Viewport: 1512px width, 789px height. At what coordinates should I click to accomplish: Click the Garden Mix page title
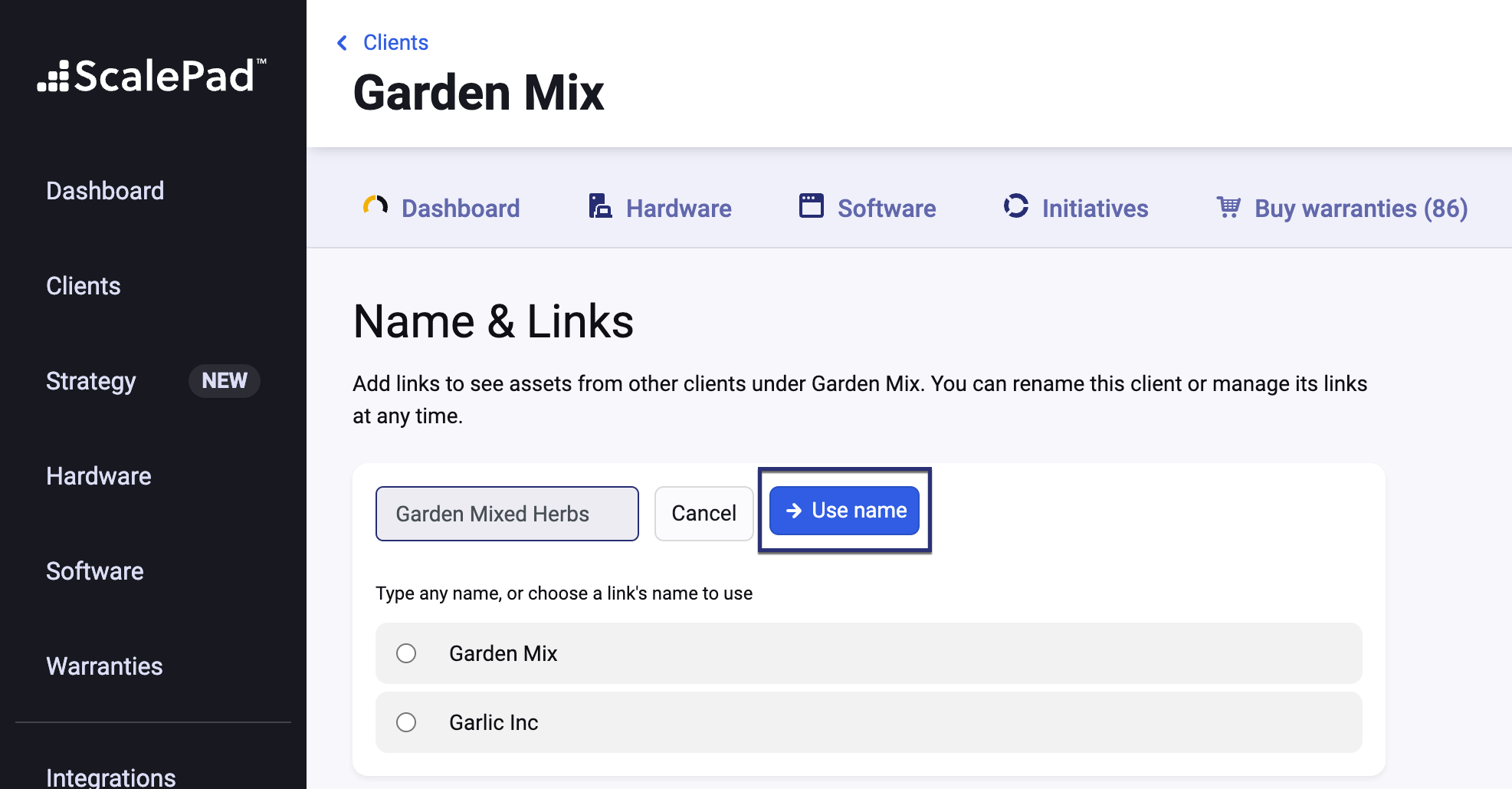tap(479, 93)
